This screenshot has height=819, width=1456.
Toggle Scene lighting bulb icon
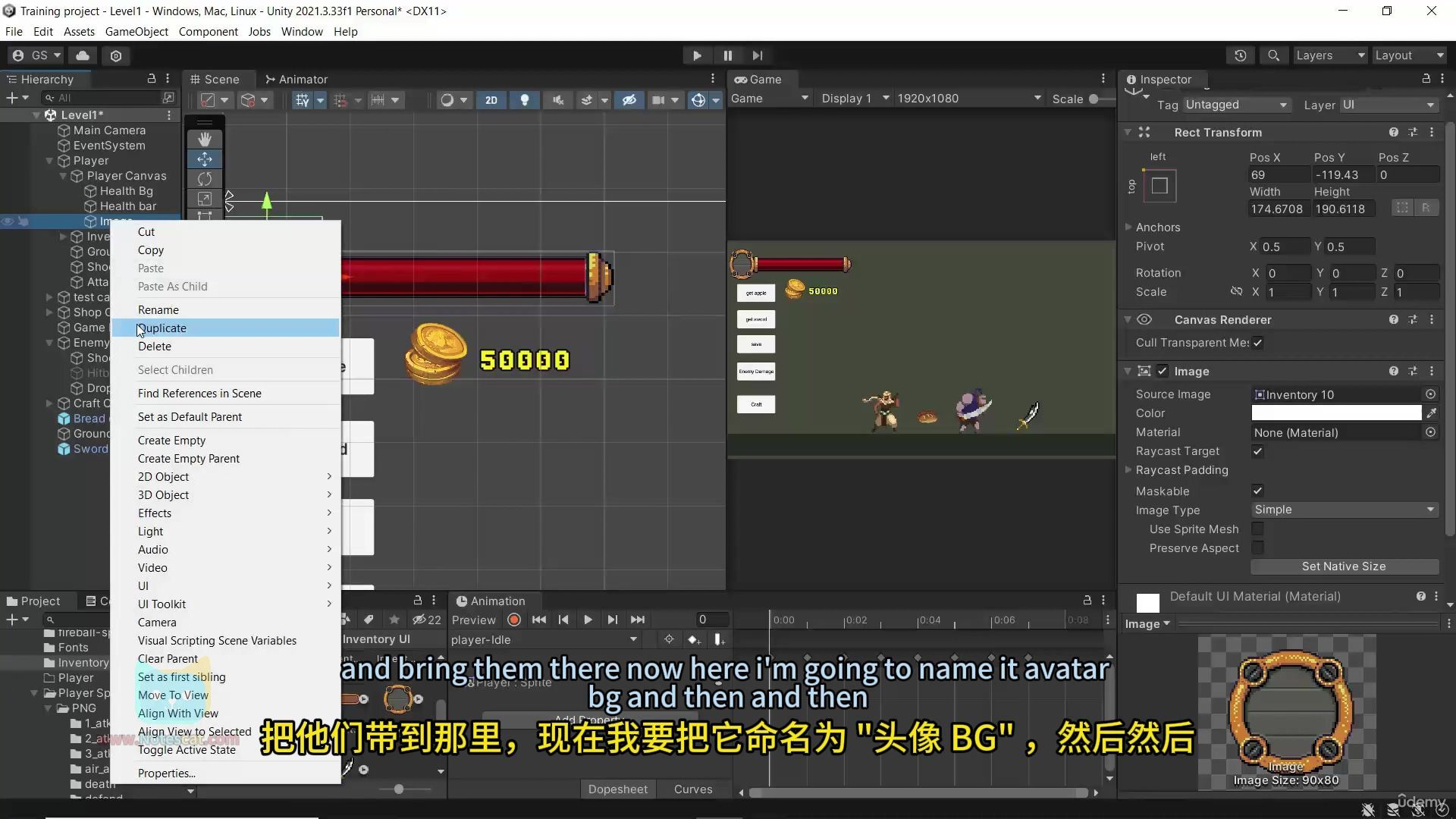[x=524, y=100]
